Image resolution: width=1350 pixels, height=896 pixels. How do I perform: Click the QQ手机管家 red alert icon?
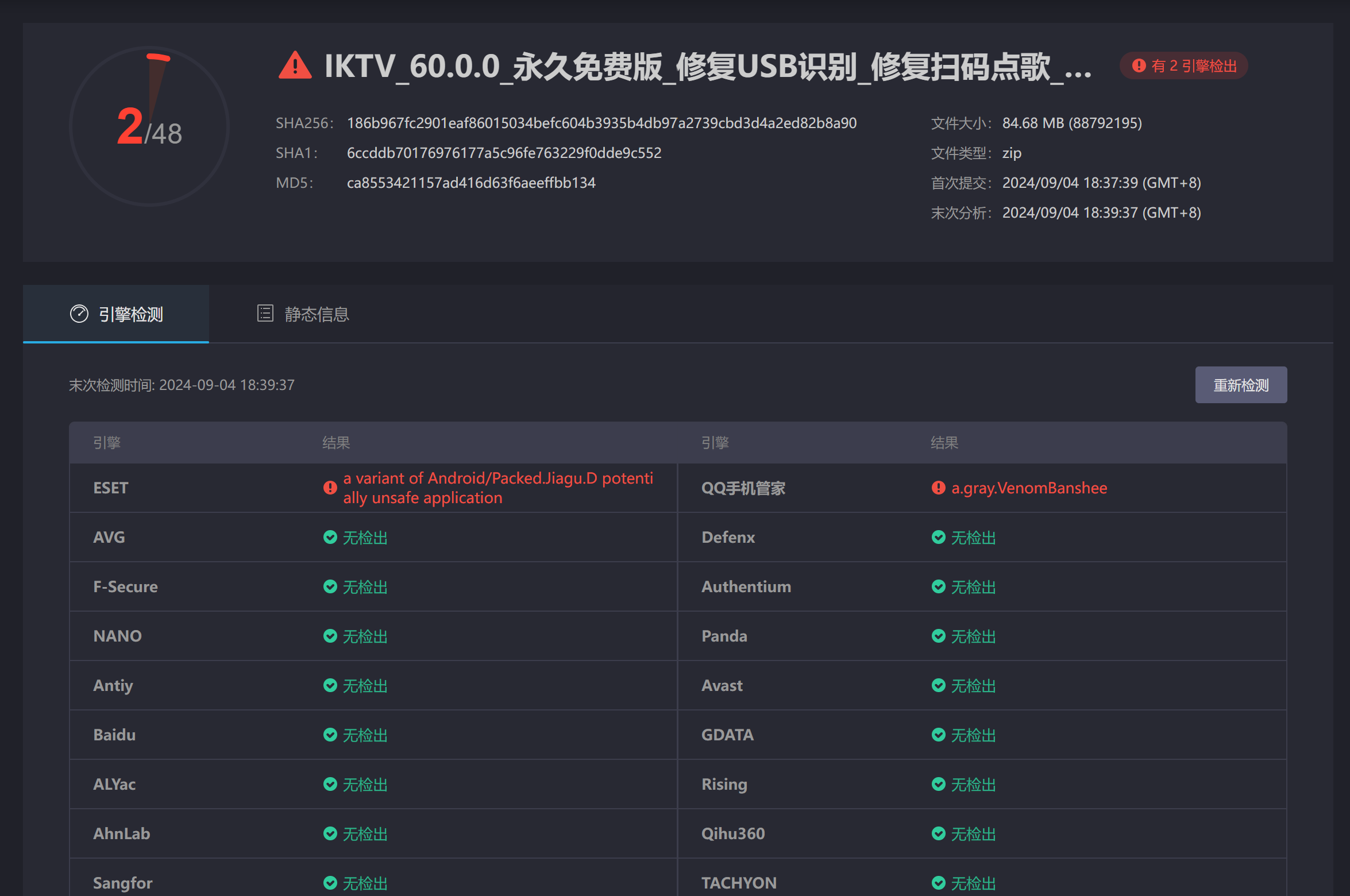[x=938, y=488]
